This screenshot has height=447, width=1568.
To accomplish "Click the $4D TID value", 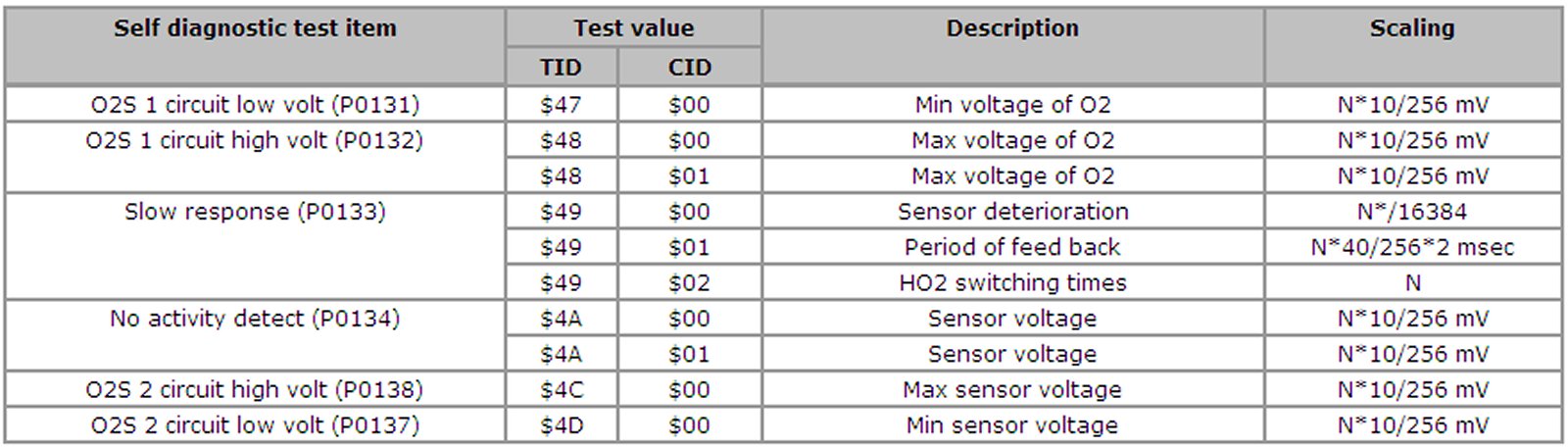I will click(x=561, y=425).
